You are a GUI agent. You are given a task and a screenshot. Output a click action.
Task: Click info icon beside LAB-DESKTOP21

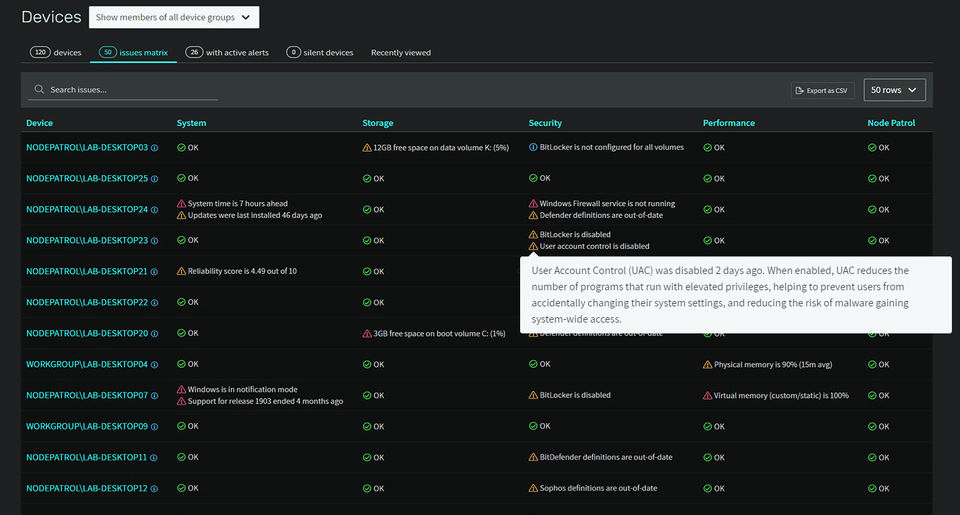(154, 272)
